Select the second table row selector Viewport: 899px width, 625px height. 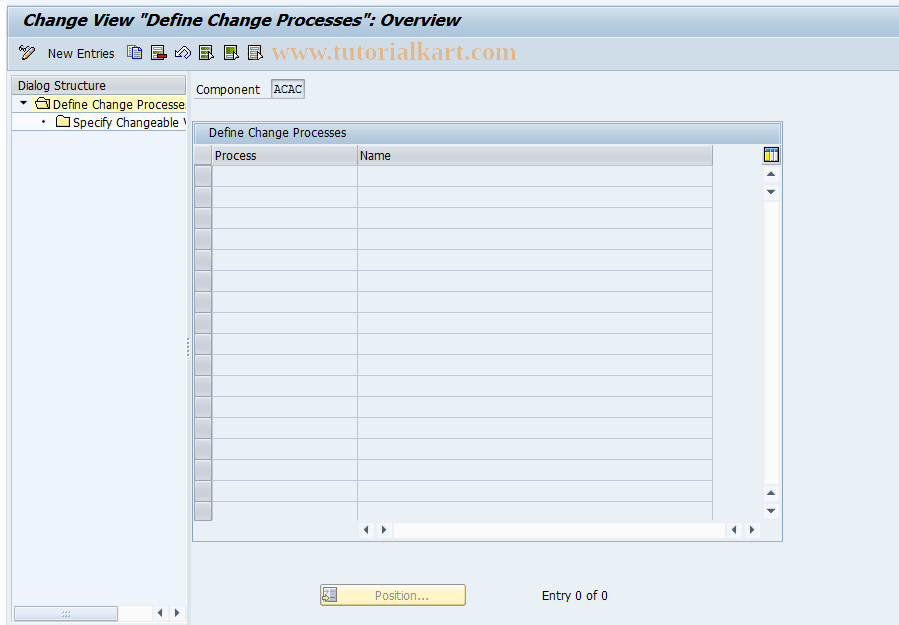[203, 197]
